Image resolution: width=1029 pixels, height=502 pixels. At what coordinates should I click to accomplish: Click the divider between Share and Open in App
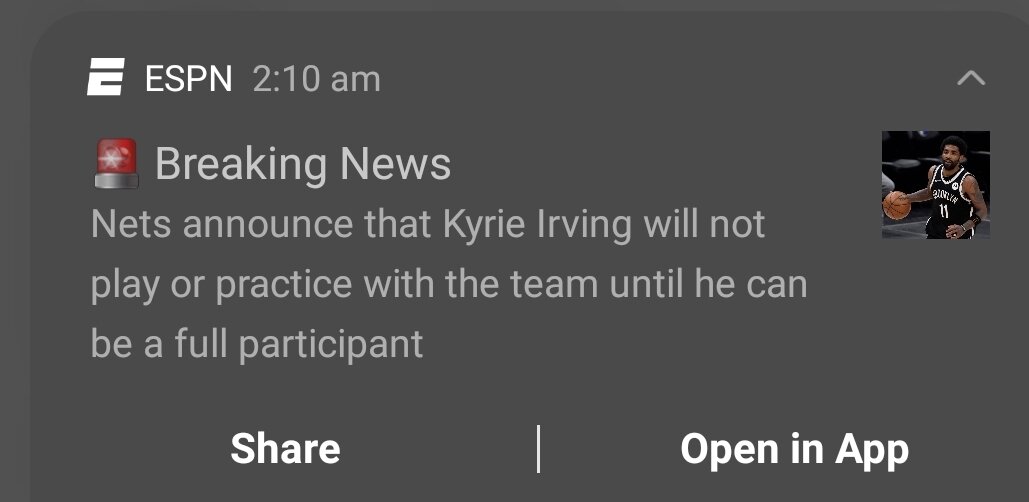(x=538, y=449)
